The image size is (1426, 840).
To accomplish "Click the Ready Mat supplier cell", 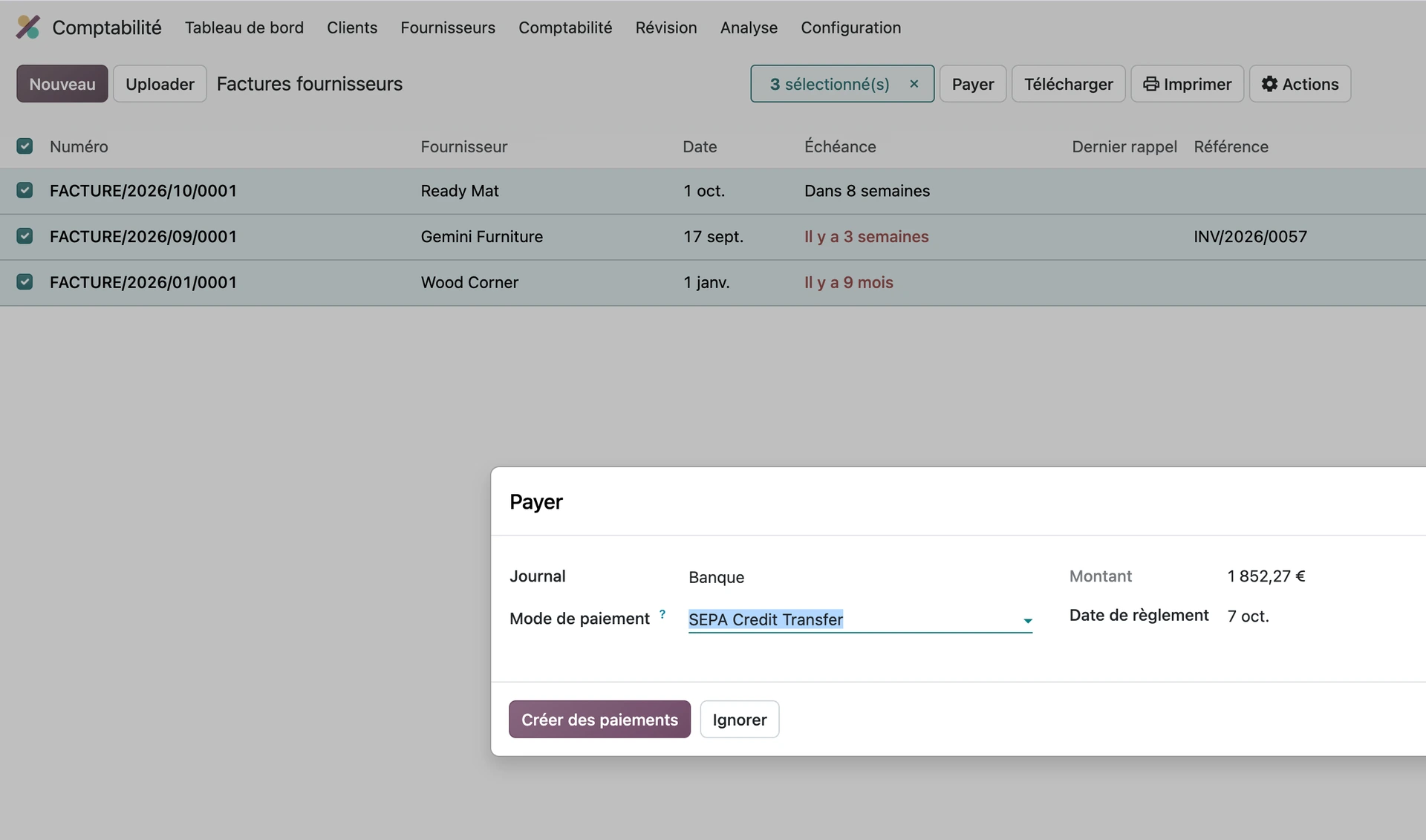I will coord(460,191).
